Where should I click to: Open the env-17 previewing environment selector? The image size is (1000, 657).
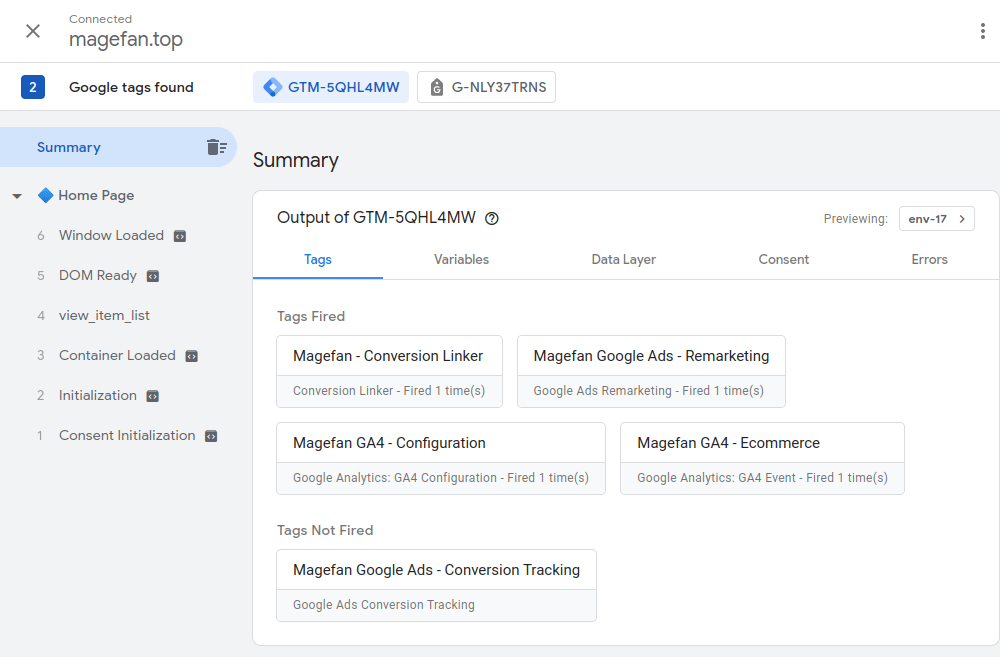click(x=936, y=219)
